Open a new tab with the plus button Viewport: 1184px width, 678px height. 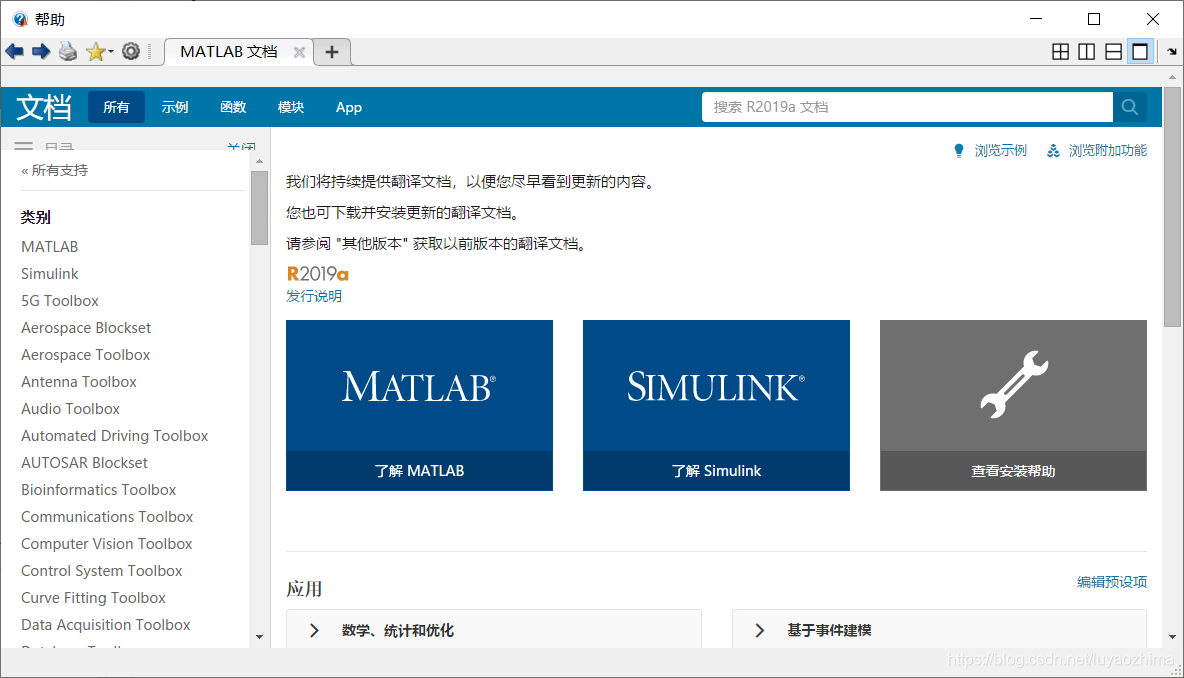point(332,51)
